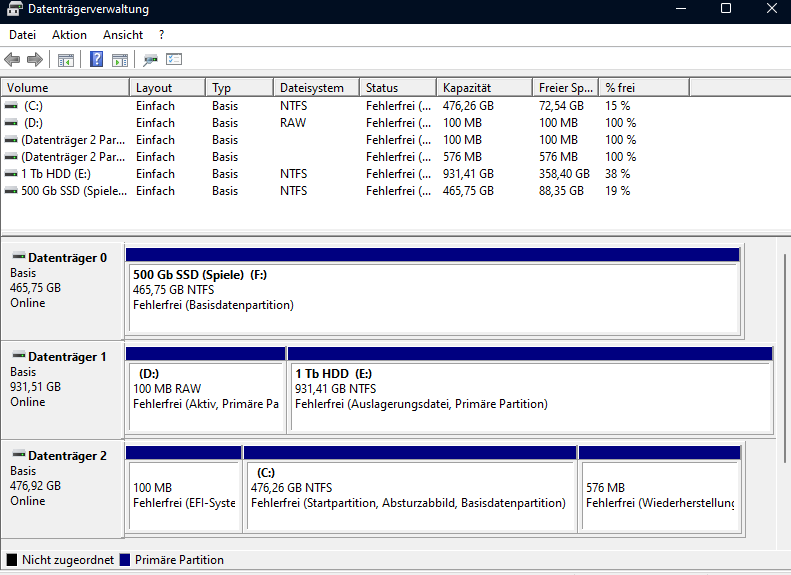The image size is (791, 575).
Task: Open the Help toolbar icon
Action: pos(96,60)
